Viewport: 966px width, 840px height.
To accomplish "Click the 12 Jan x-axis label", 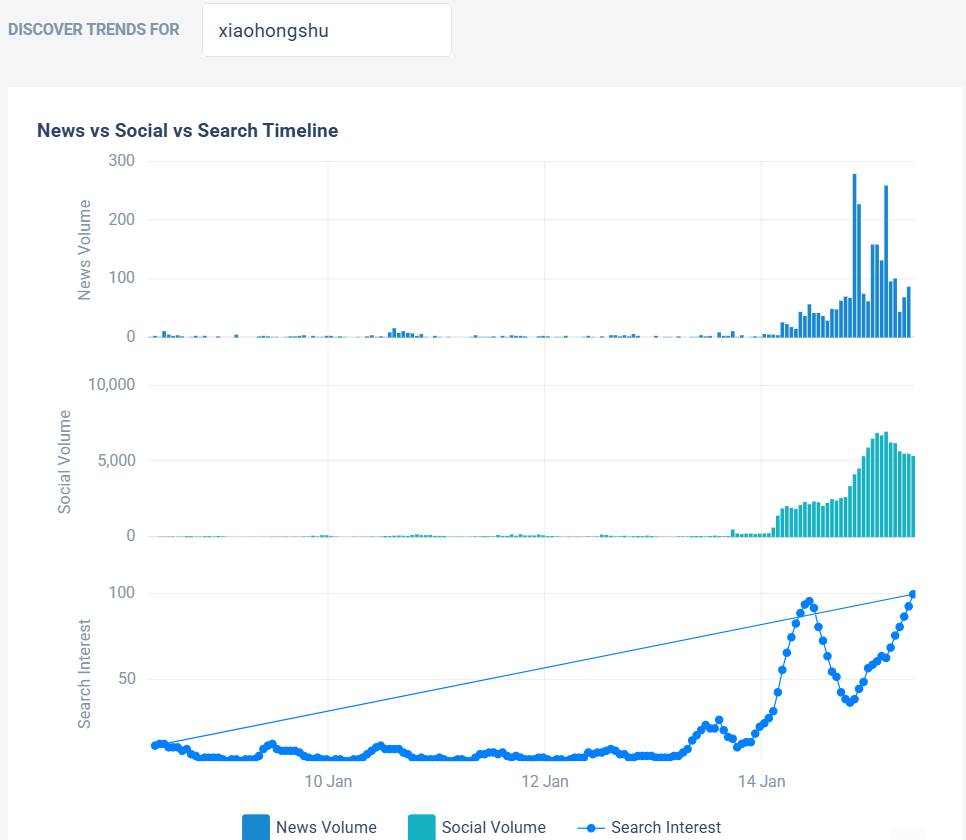I will point(545,781).
